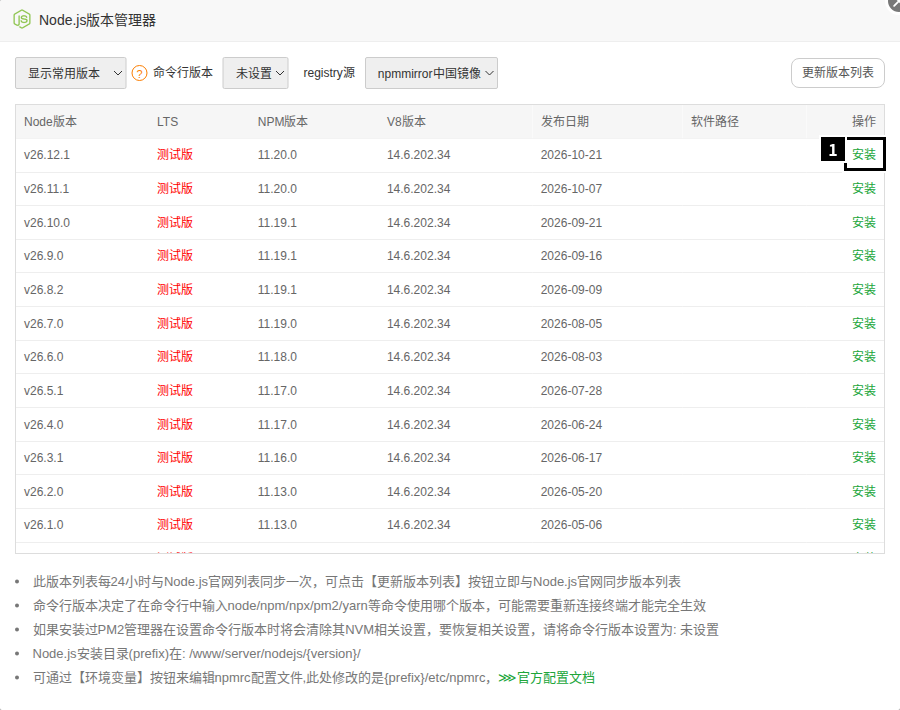
Task: Click NPM version 11.19.0 for v26.7.0
Action: [277, 324]
